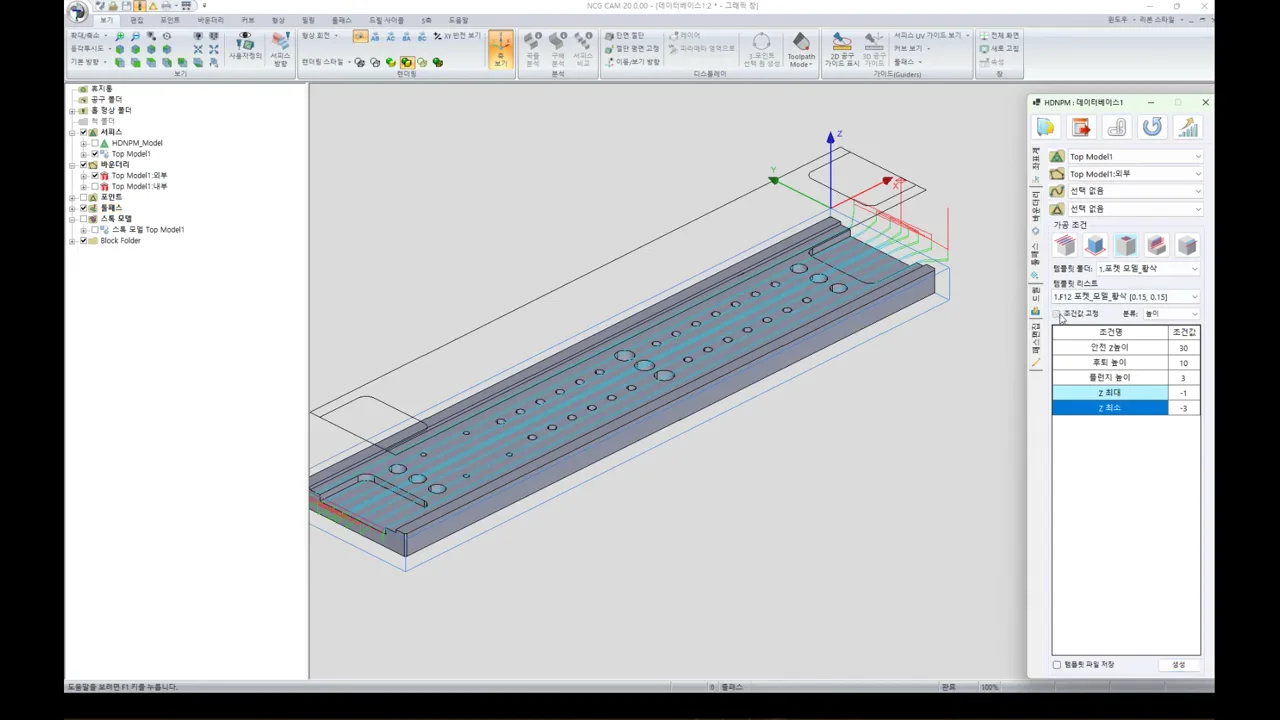This screenshot has width=1280, height=720.
Task: Open the 템플릿 폴더 dropdown
Action: 1148,268
